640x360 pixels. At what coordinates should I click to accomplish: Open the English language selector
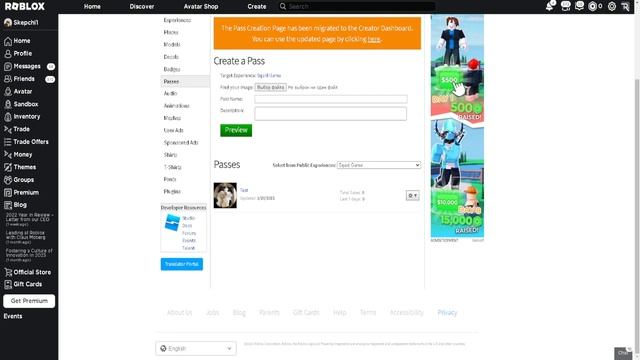196,348
